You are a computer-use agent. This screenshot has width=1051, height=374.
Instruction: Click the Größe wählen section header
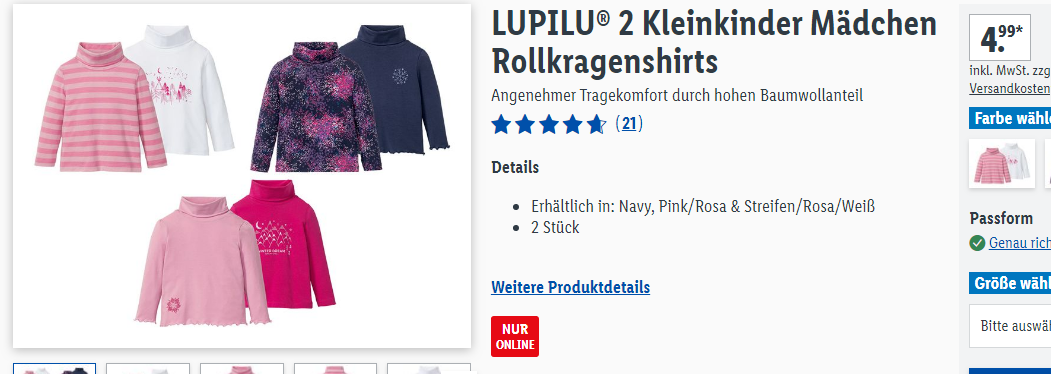[1010, 283]
